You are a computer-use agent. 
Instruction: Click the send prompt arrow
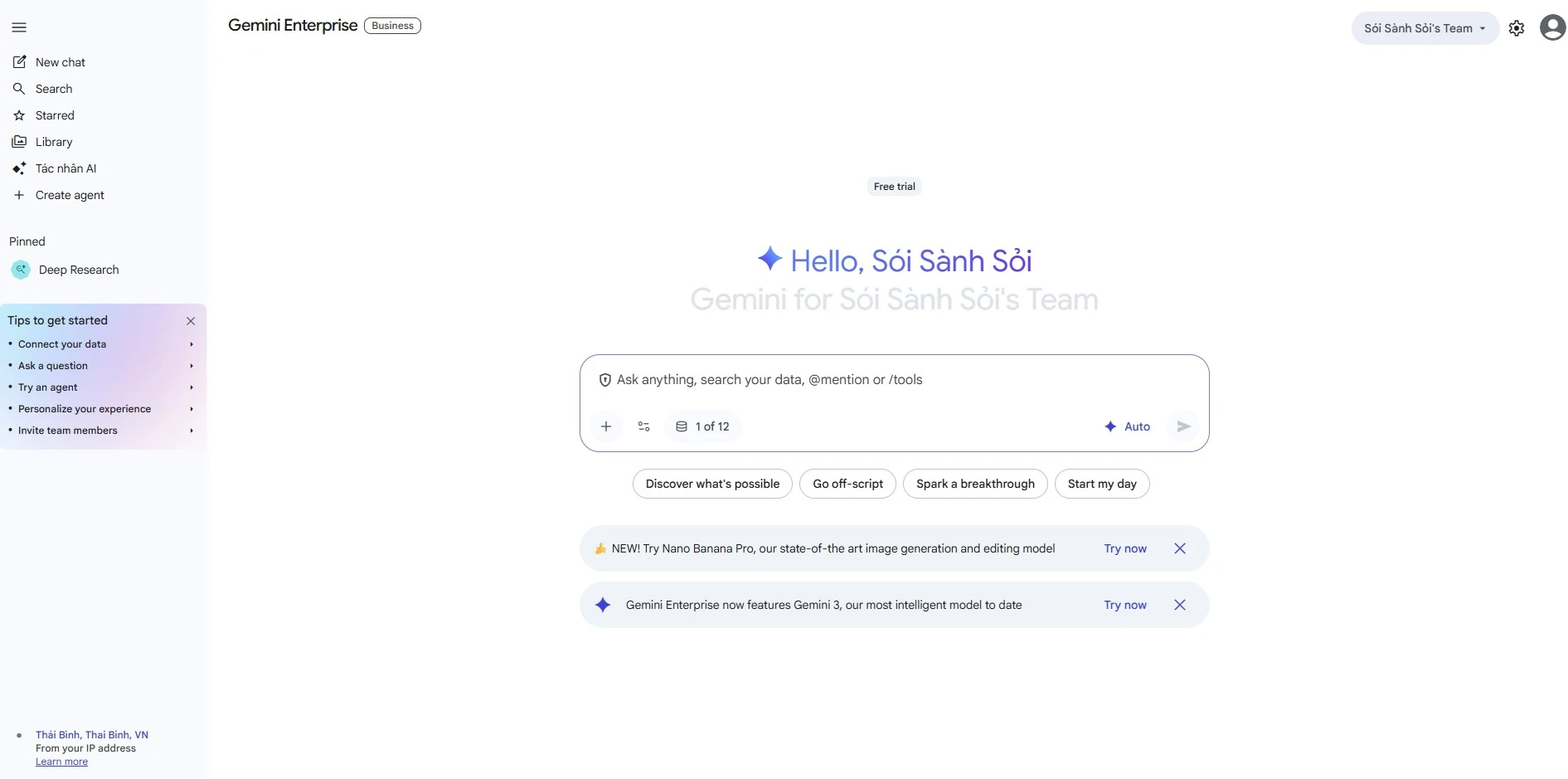1183,426
